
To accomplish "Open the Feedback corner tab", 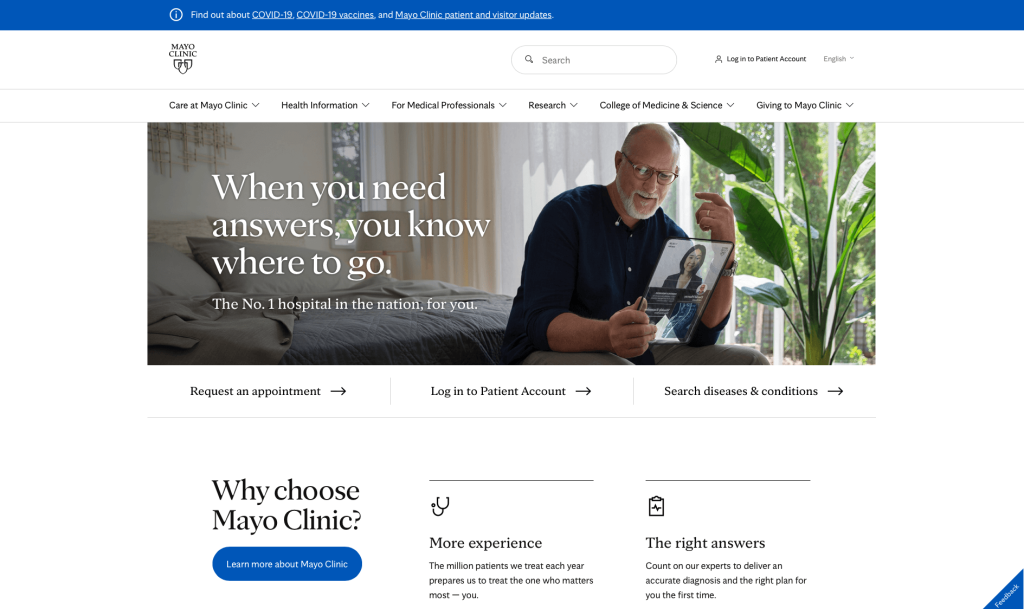I will (x=1006, y=593).
